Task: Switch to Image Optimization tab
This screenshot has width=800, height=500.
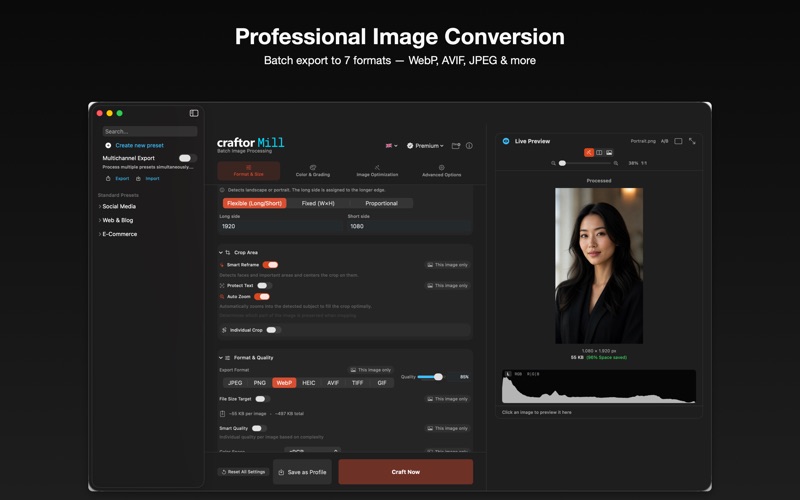Action: pyautogui.click(x=377, y=171)
